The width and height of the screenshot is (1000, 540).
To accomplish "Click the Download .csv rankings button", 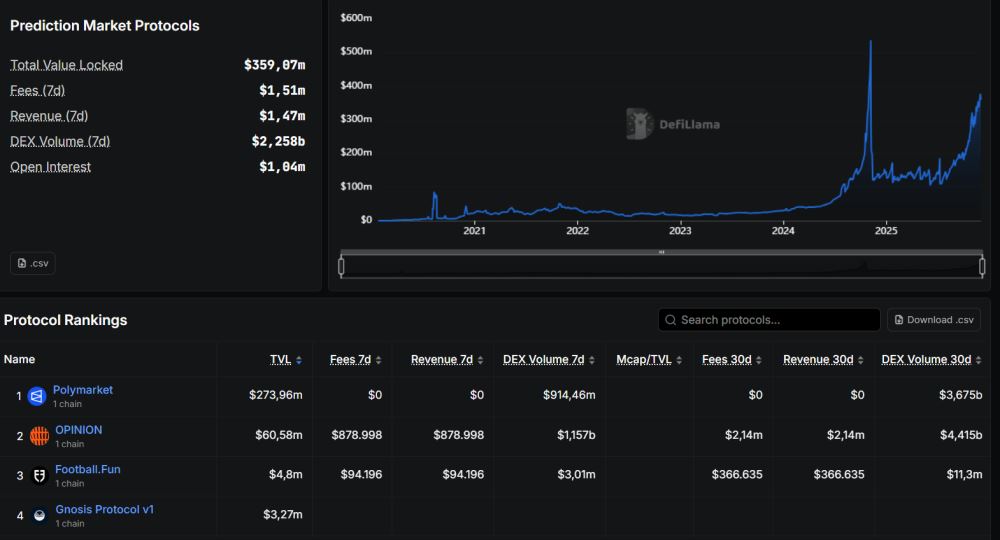I will point(933,320).
